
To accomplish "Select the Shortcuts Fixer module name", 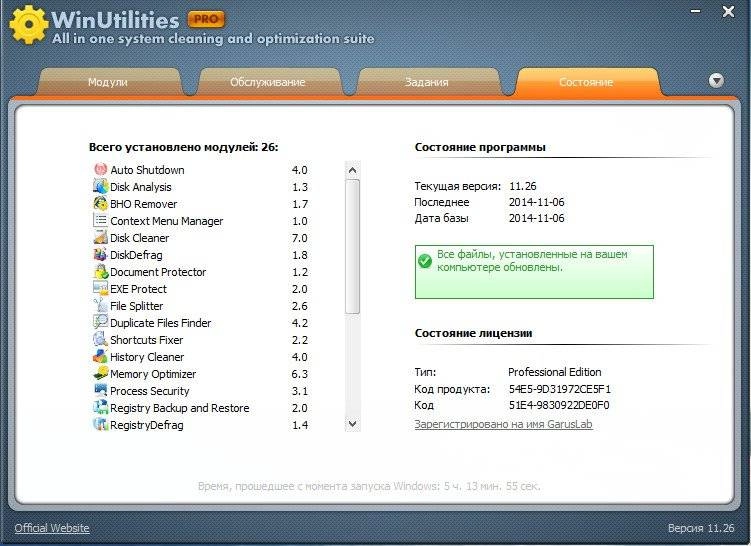I will (147, 340).
